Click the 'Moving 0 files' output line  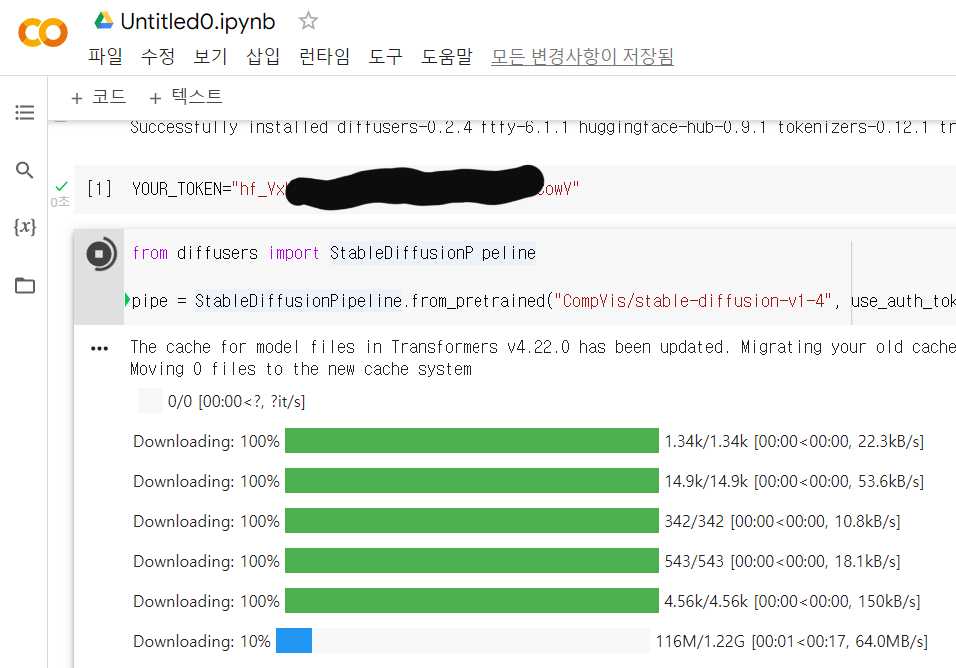[301, 369]
